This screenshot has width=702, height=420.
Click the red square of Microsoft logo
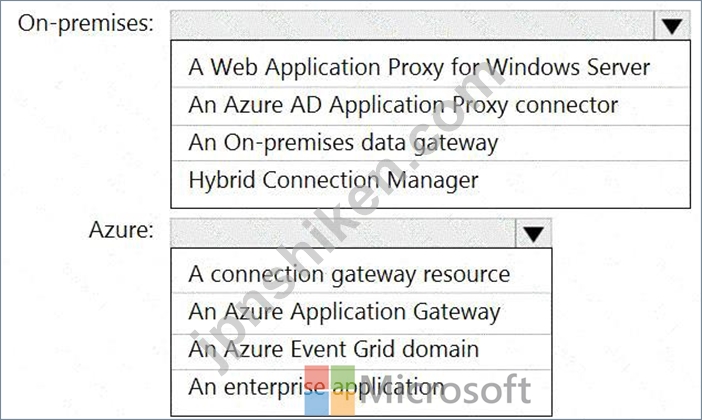pos(317,377)
